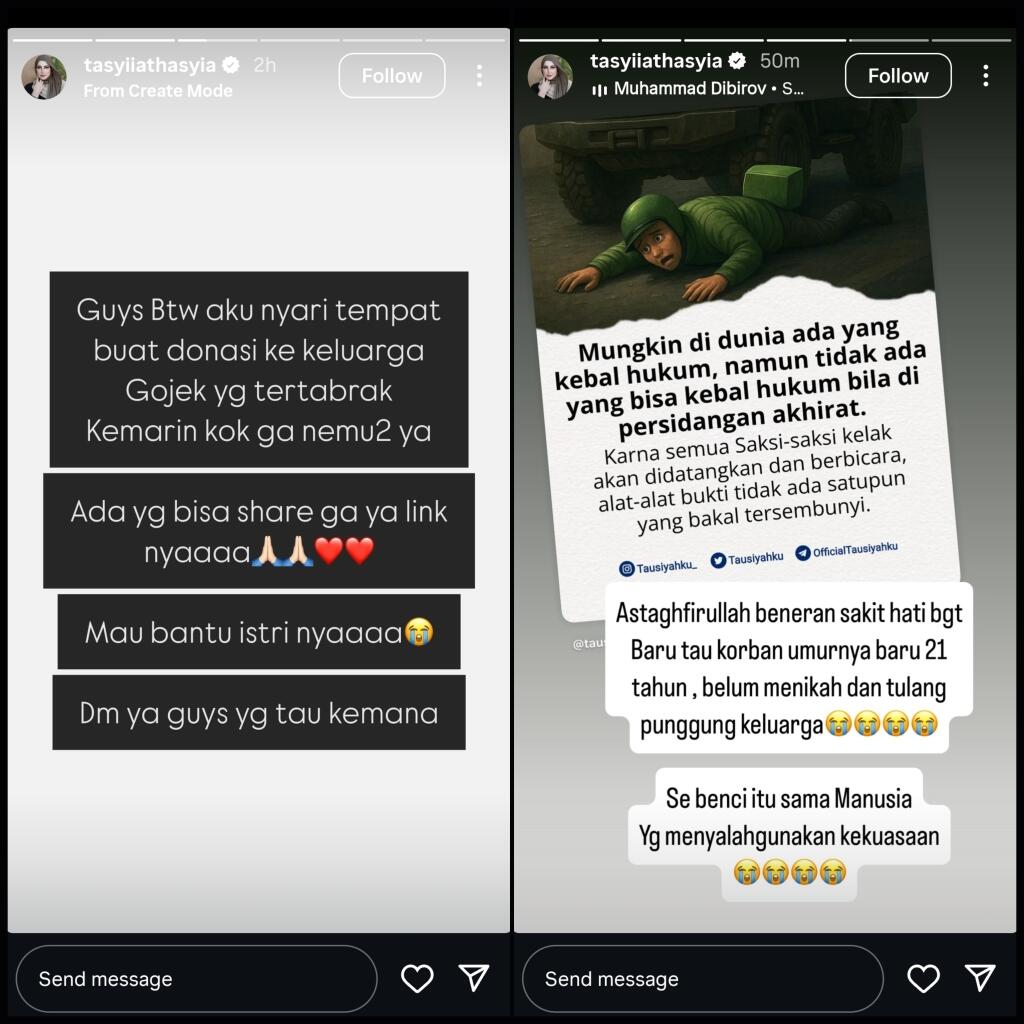Image resolution: width=1024 pixels, height=1024 pixels.
Task: Open three-dot menu on left story
Action: 479,76
